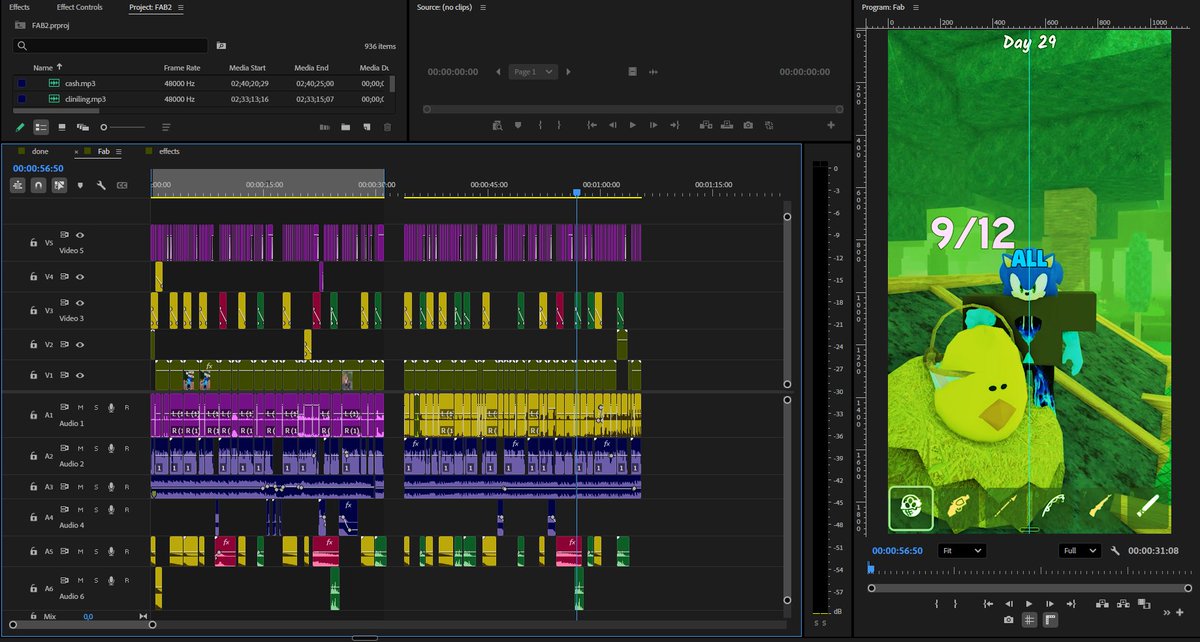1200x642 pixels.
Task: Open Program monitor Fit zoom dropdown
Action: pyautogui.click(x=962, y=550)
